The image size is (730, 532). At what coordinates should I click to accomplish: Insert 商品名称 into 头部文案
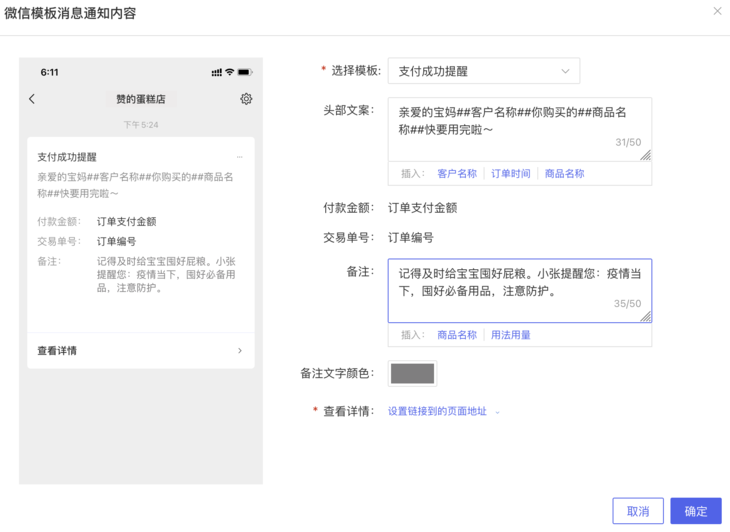tap(564, 174)
